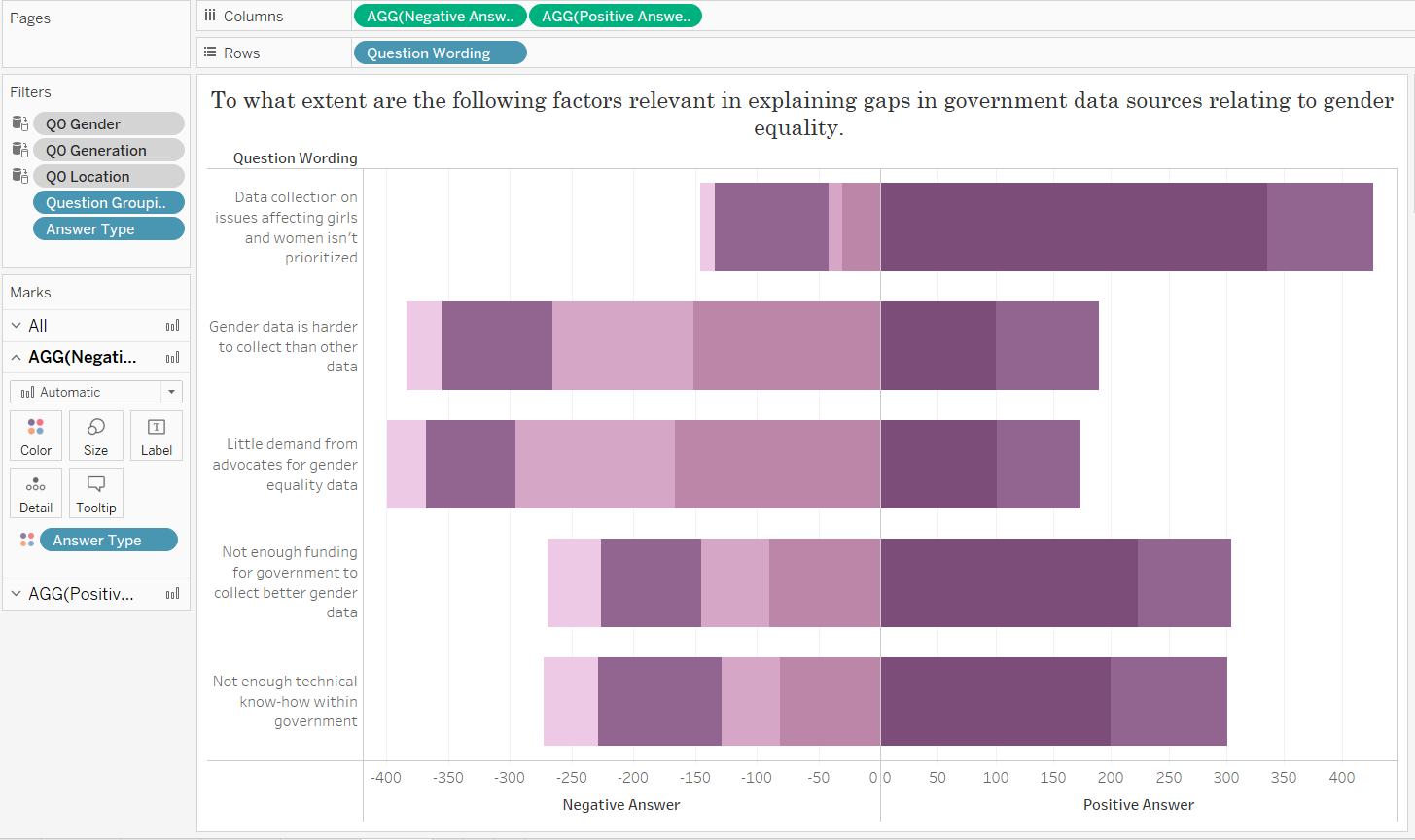Click the Columns shelf icon
The image size is (1415, 840).
[x=210, y=16]
